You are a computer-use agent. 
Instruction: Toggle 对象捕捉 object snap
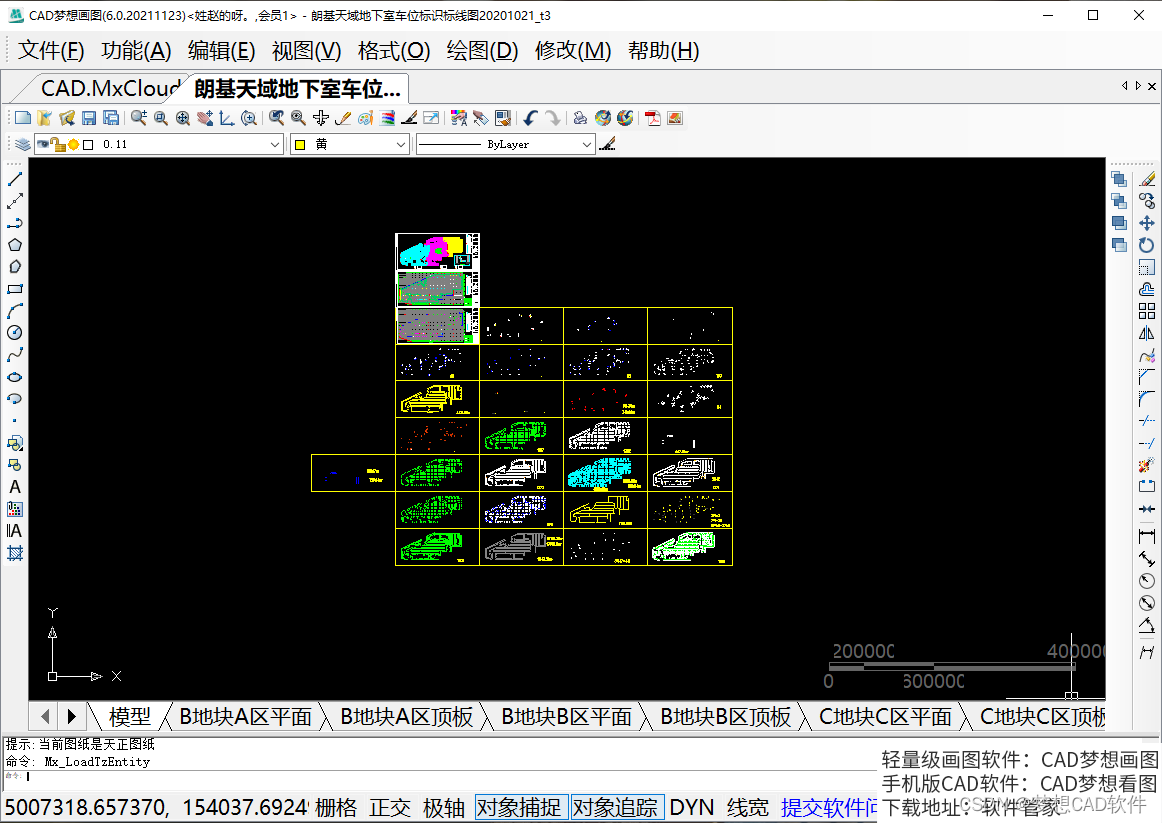point(521,807)
